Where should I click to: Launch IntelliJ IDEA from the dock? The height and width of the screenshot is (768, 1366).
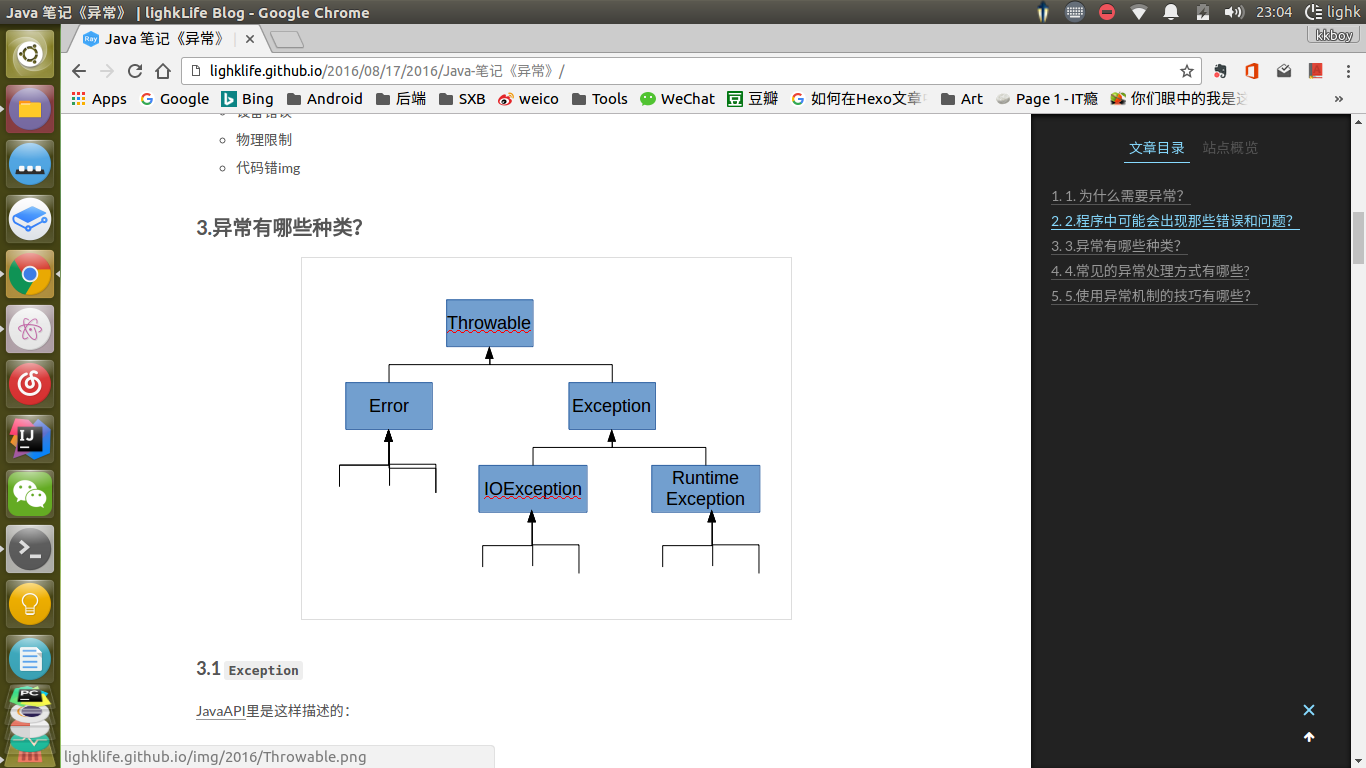[x=30, y=438]
